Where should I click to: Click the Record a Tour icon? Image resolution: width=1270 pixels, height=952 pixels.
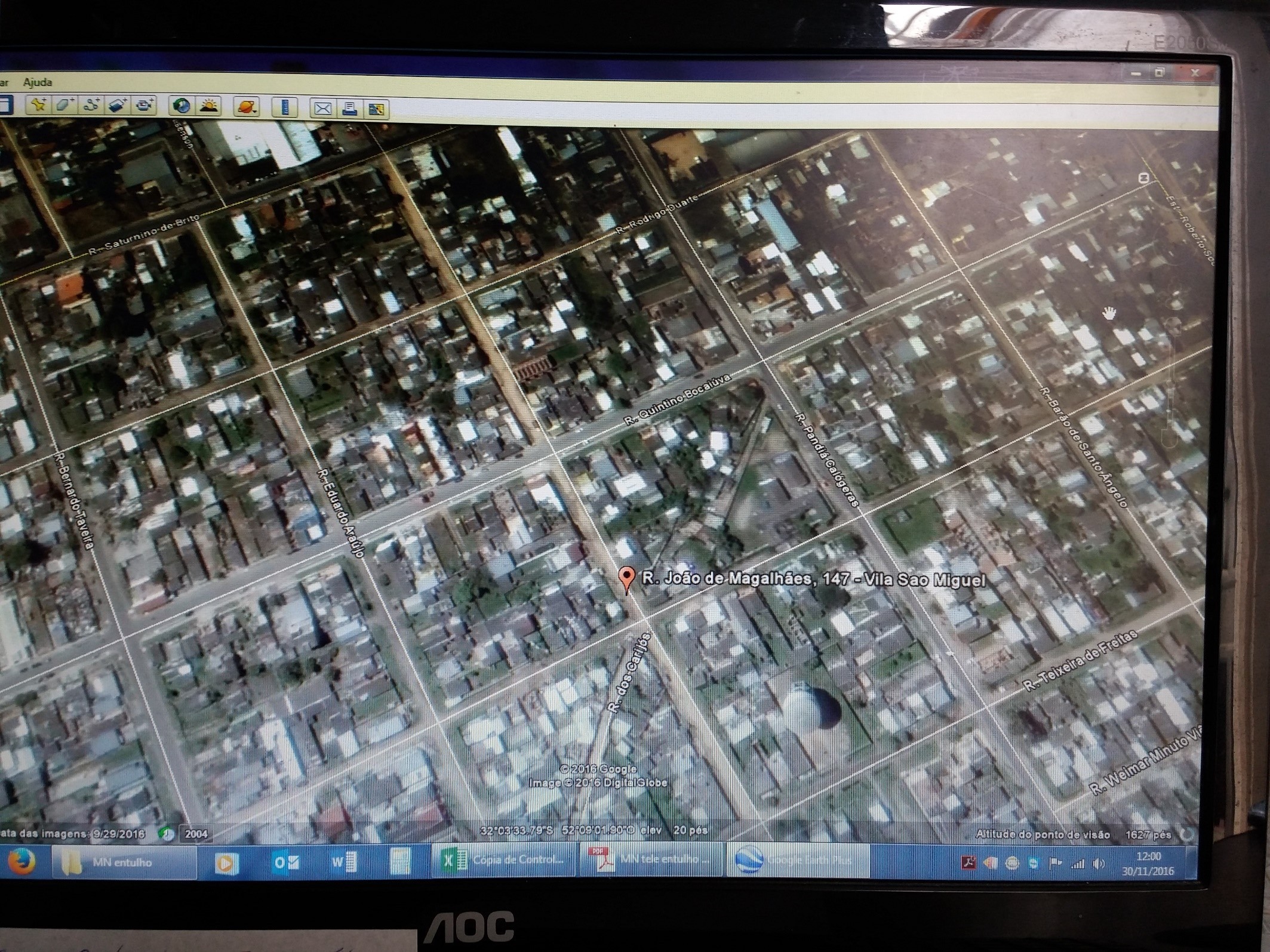click(144, 106)
